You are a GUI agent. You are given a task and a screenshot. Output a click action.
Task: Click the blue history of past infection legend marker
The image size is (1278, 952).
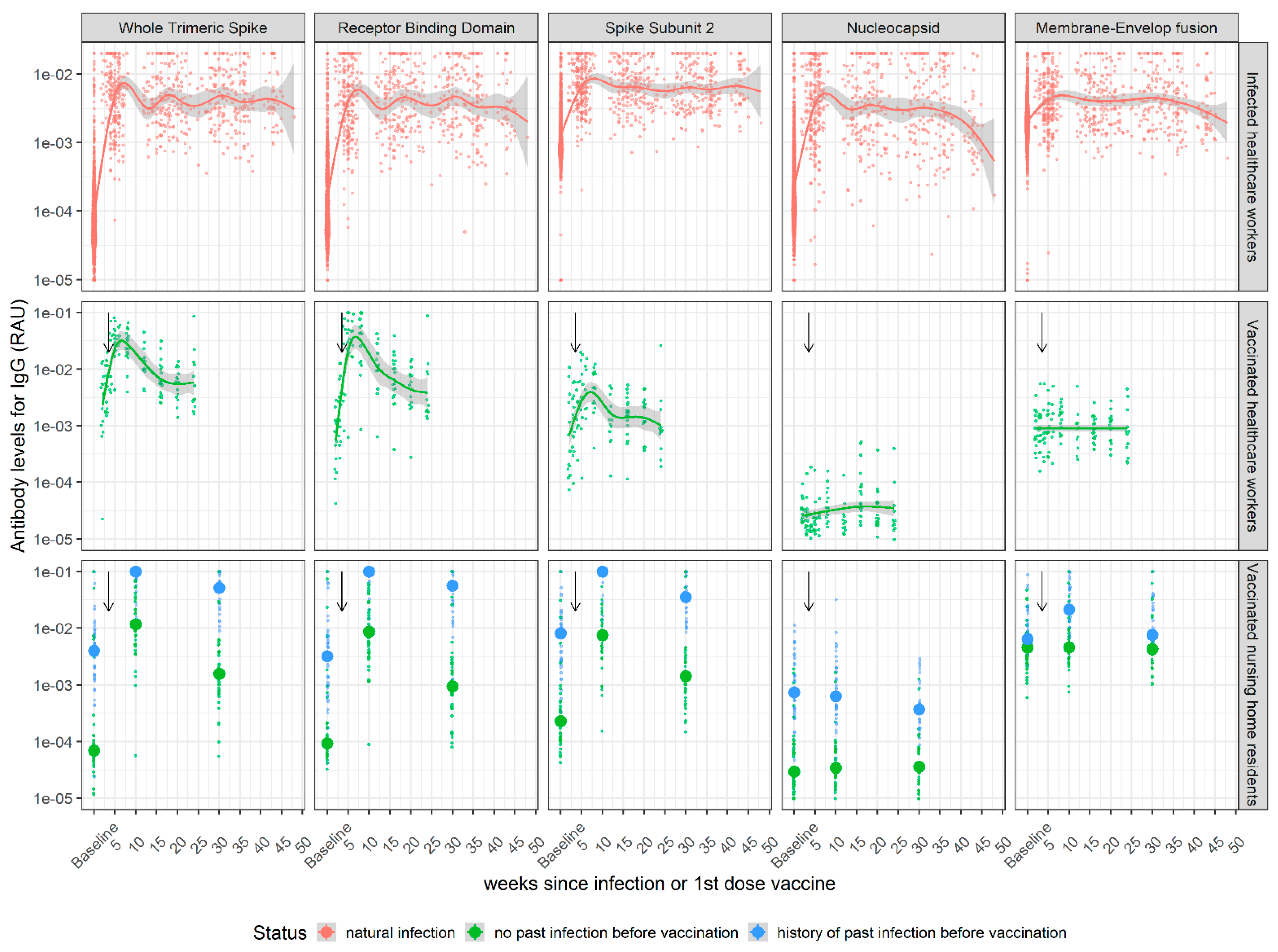[x=758, y=932]
